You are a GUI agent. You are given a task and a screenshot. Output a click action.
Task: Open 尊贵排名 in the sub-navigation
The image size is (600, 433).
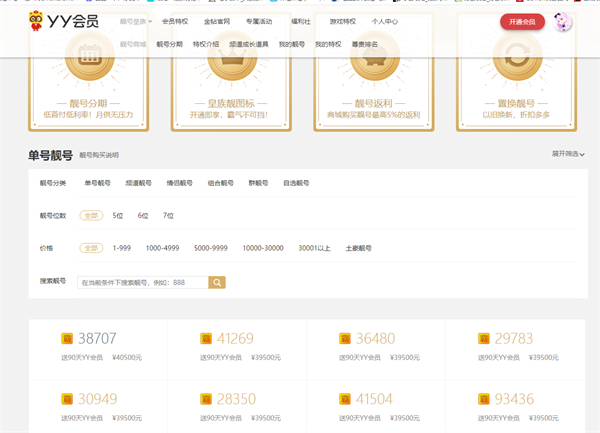[365, 44]
